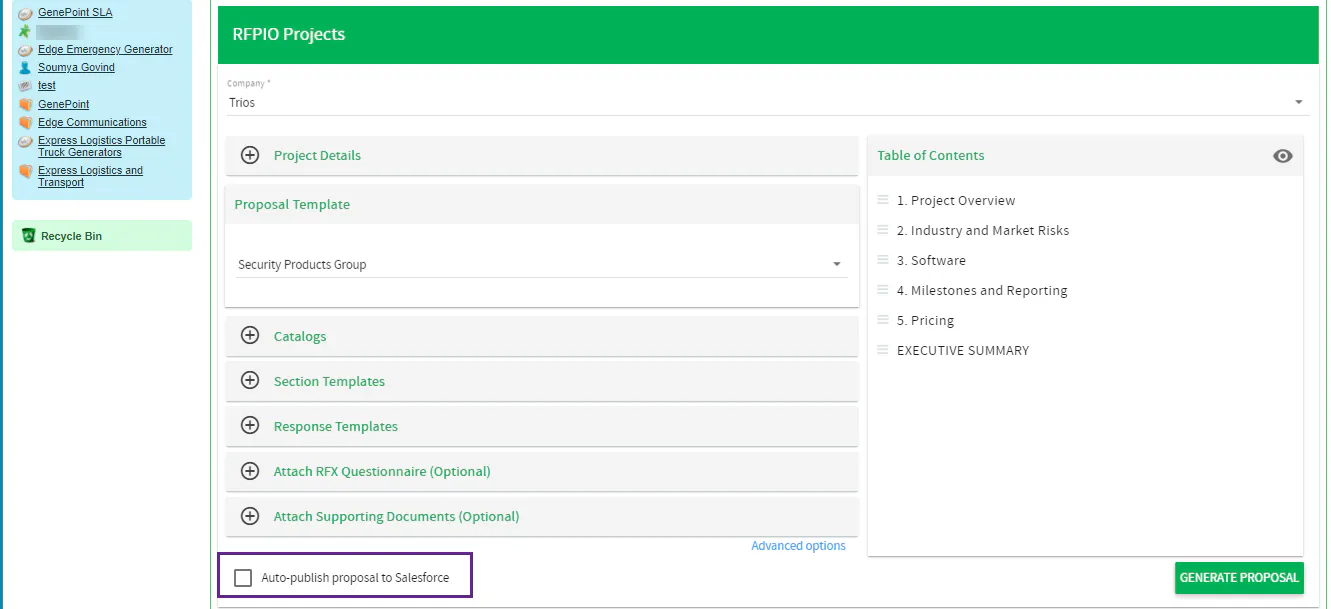The width and height of the screenshot is (1331, 609).
Task: Select EXECUTIVE SUMMARY in Table of Contents
Action: click(x=963, y=350)
